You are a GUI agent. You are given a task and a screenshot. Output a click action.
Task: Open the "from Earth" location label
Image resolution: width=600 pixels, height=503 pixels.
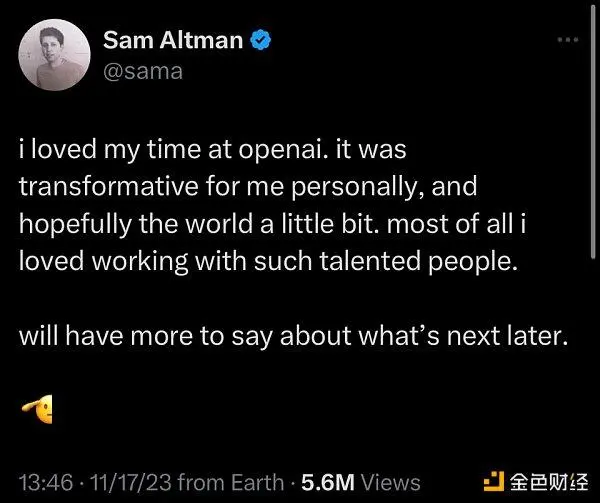(x=231, y=482)
